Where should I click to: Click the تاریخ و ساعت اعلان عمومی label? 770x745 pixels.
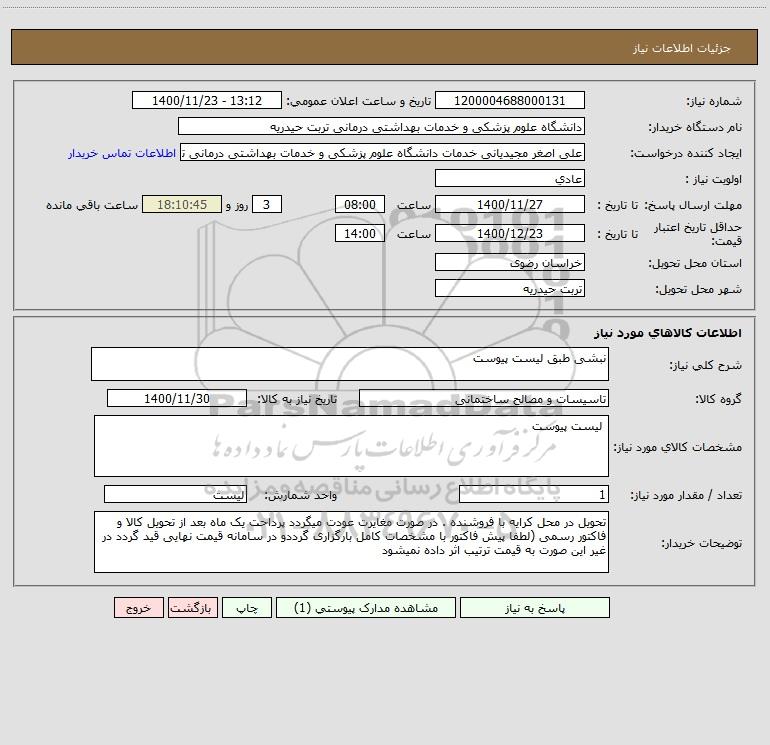tap(358, 101)
